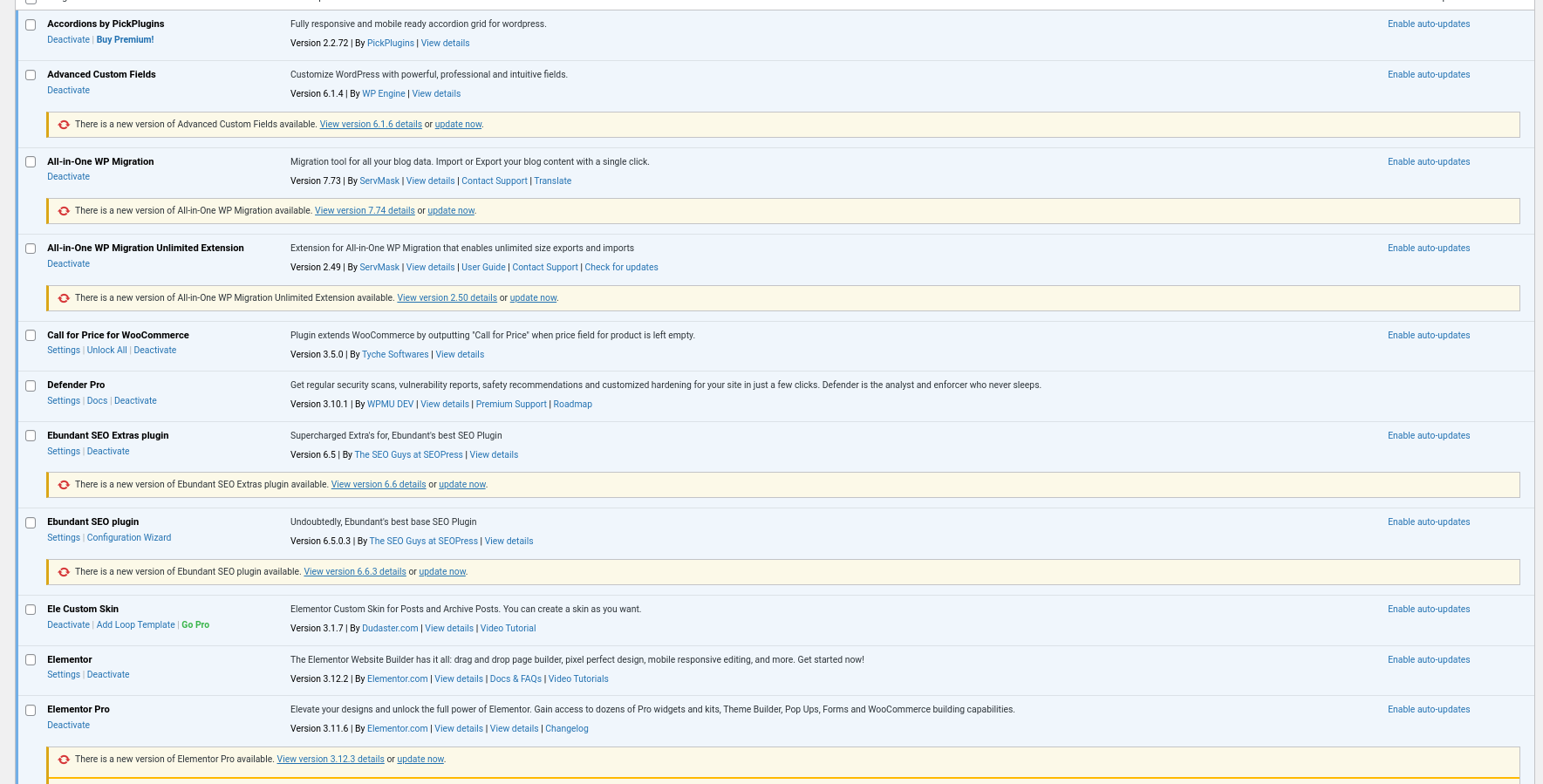This screenshot has width=1543, height=784.
Task: Click Go Pro for Ele Custom Skin
Action: point(195,625)
